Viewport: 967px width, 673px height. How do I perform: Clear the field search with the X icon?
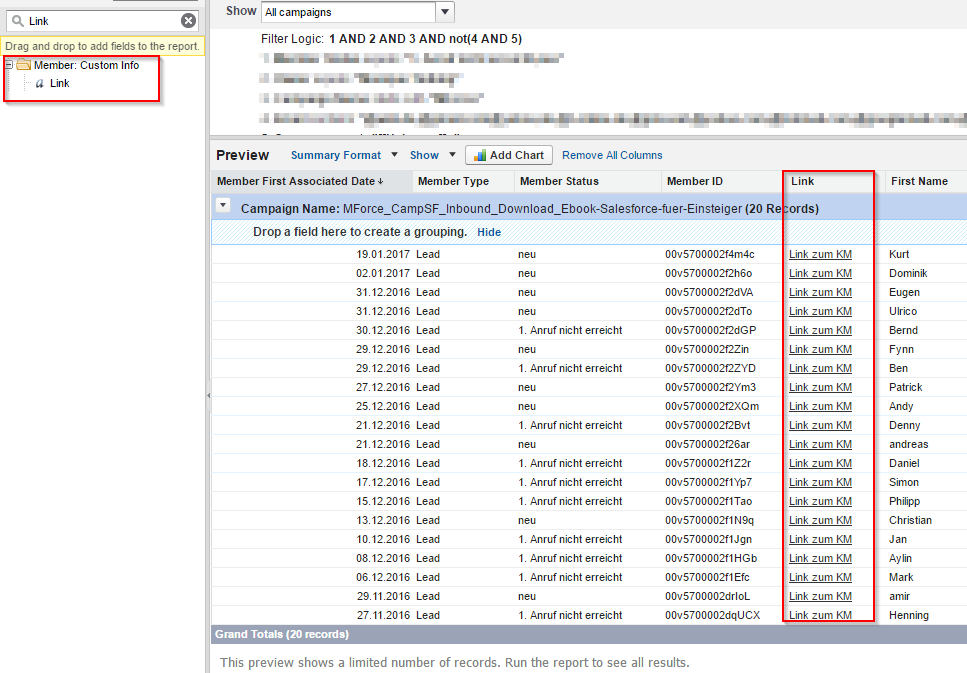189,21
